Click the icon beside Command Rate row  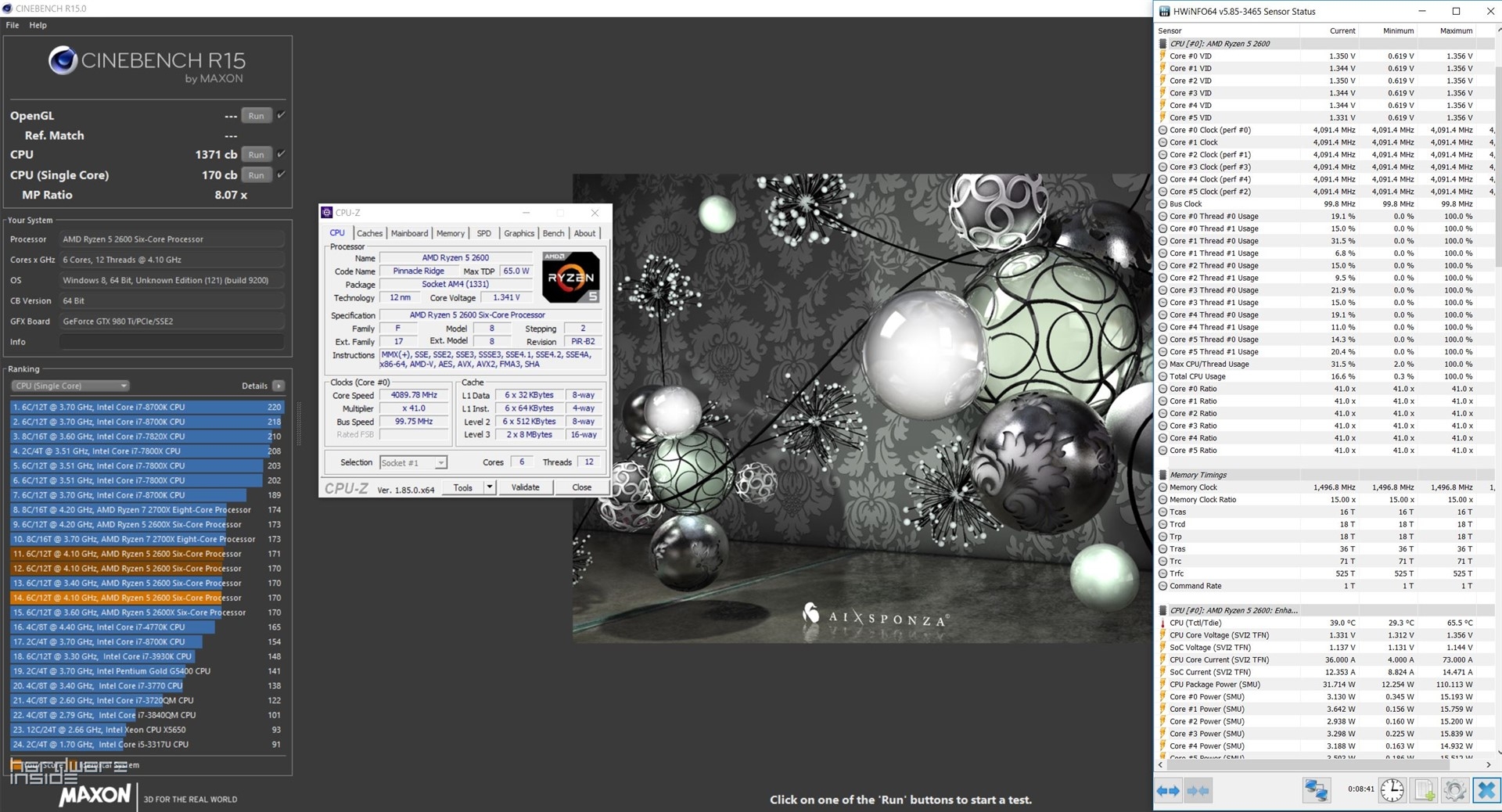click(1162, 586)
